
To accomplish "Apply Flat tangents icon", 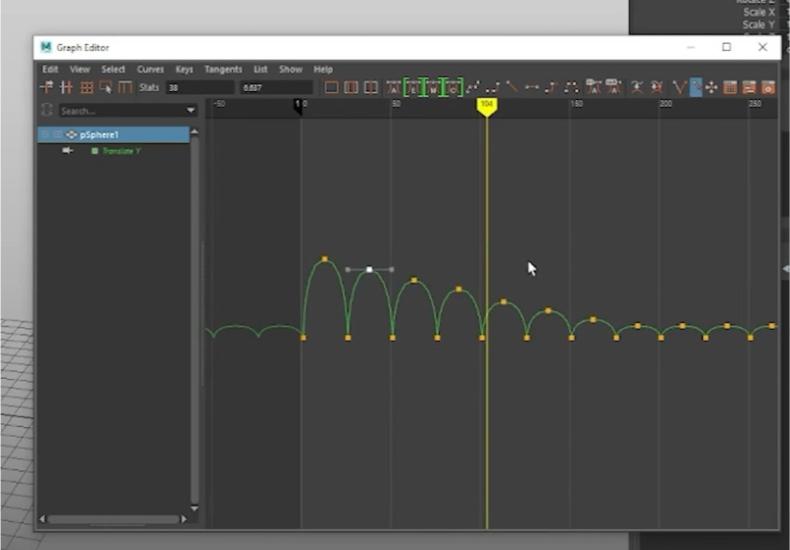I will 532,88.
